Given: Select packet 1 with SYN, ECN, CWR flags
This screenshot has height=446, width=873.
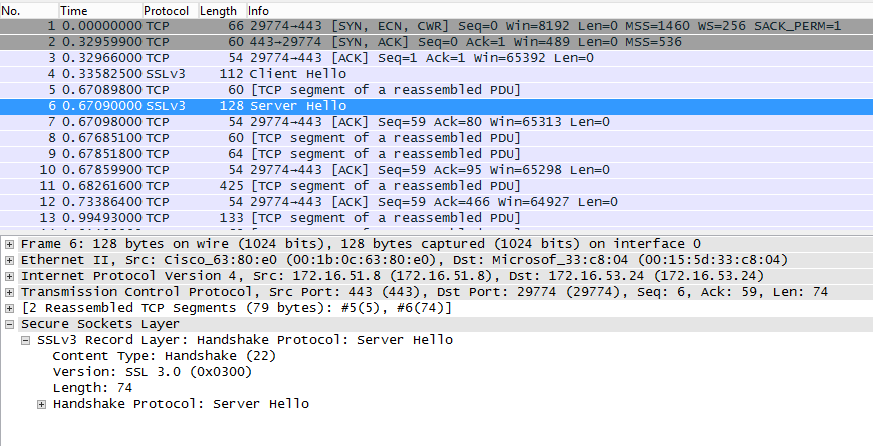Looking at the screenshot, I should tap(400, 26).
